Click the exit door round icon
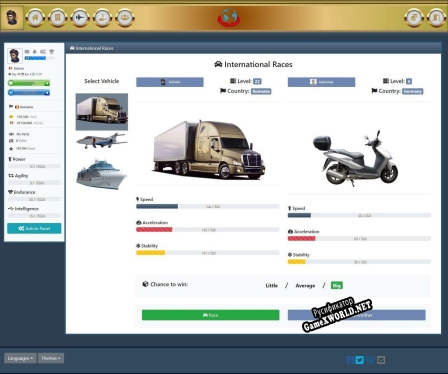448x374 pixels. point(436,17)
